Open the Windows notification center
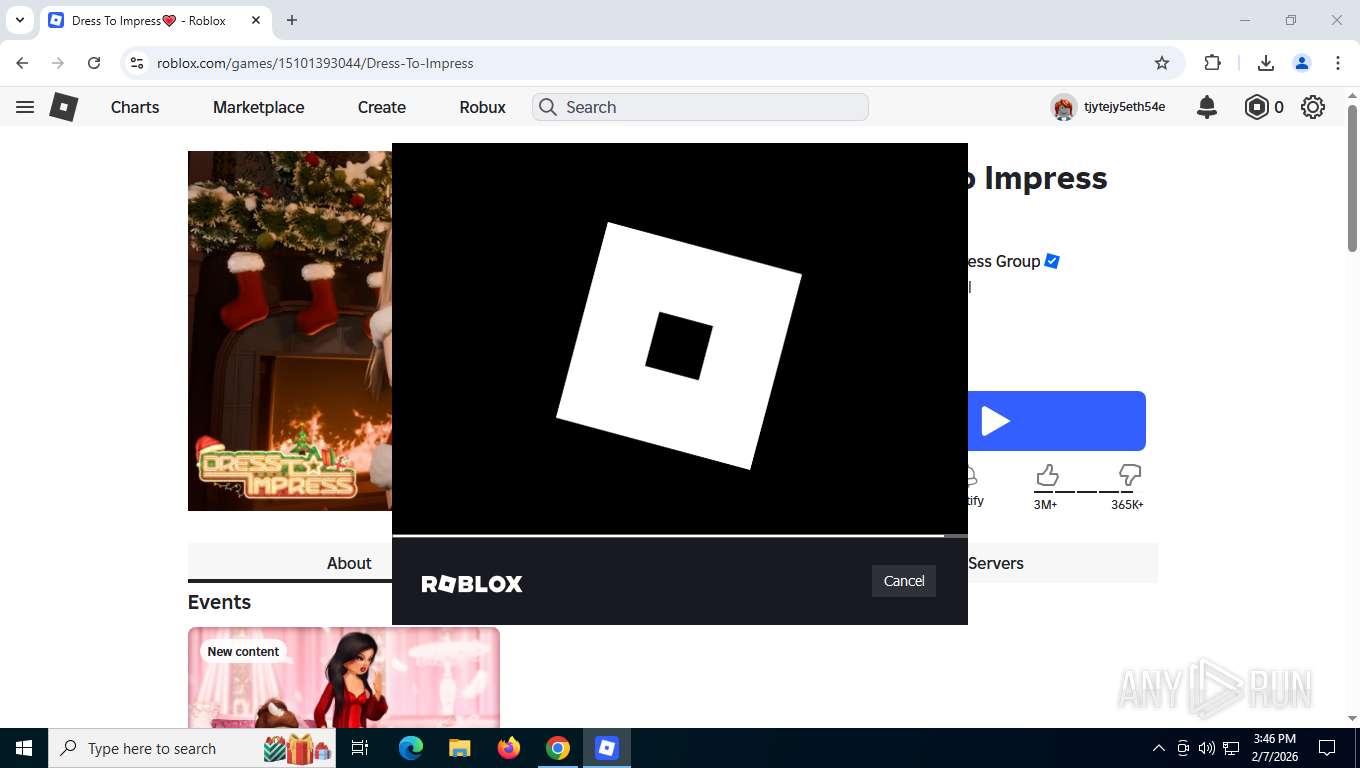Screen dimensions: 1360x768 click(1327, 748)
